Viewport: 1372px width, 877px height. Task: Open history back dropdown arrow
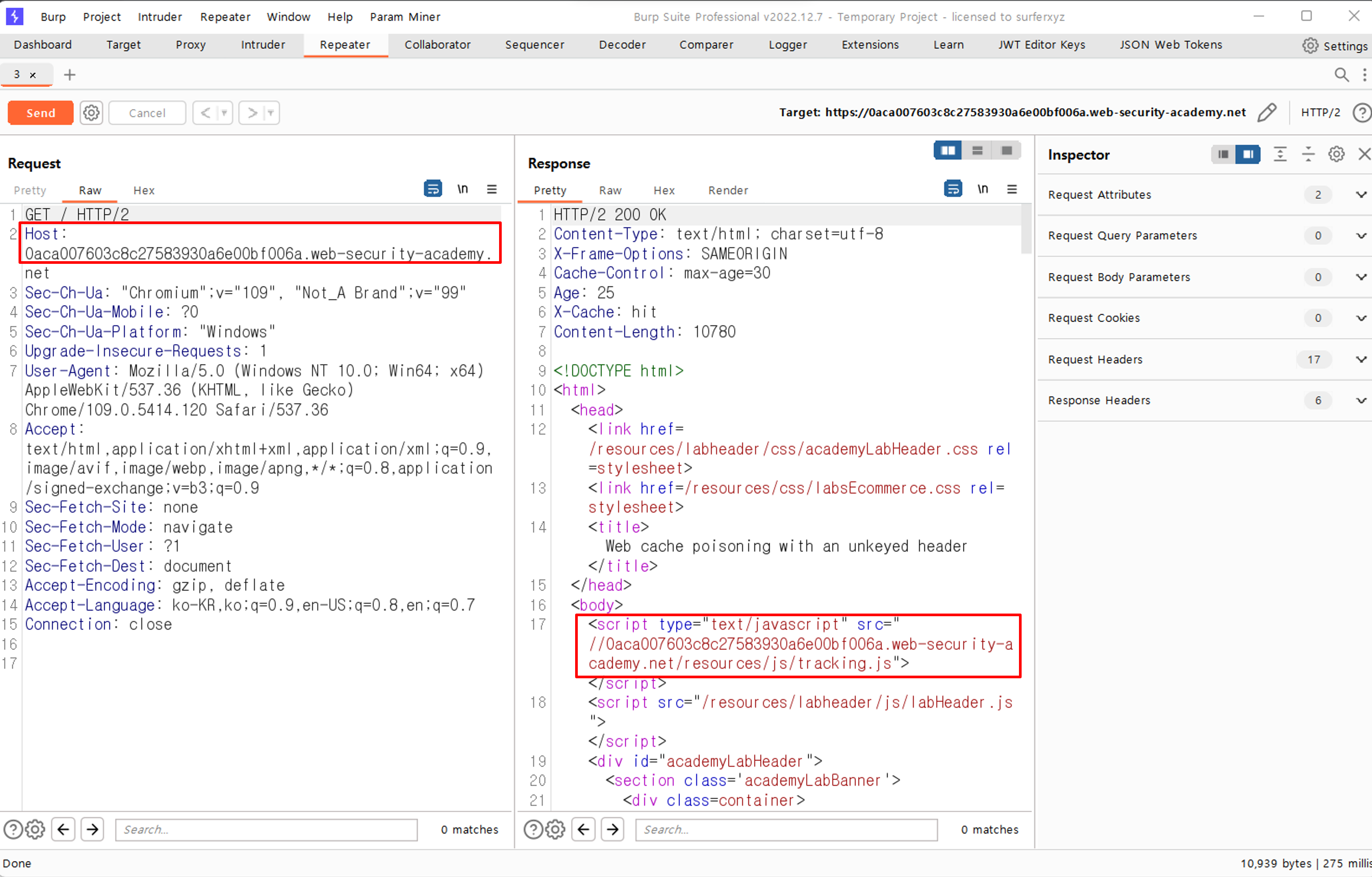[224, 113]
